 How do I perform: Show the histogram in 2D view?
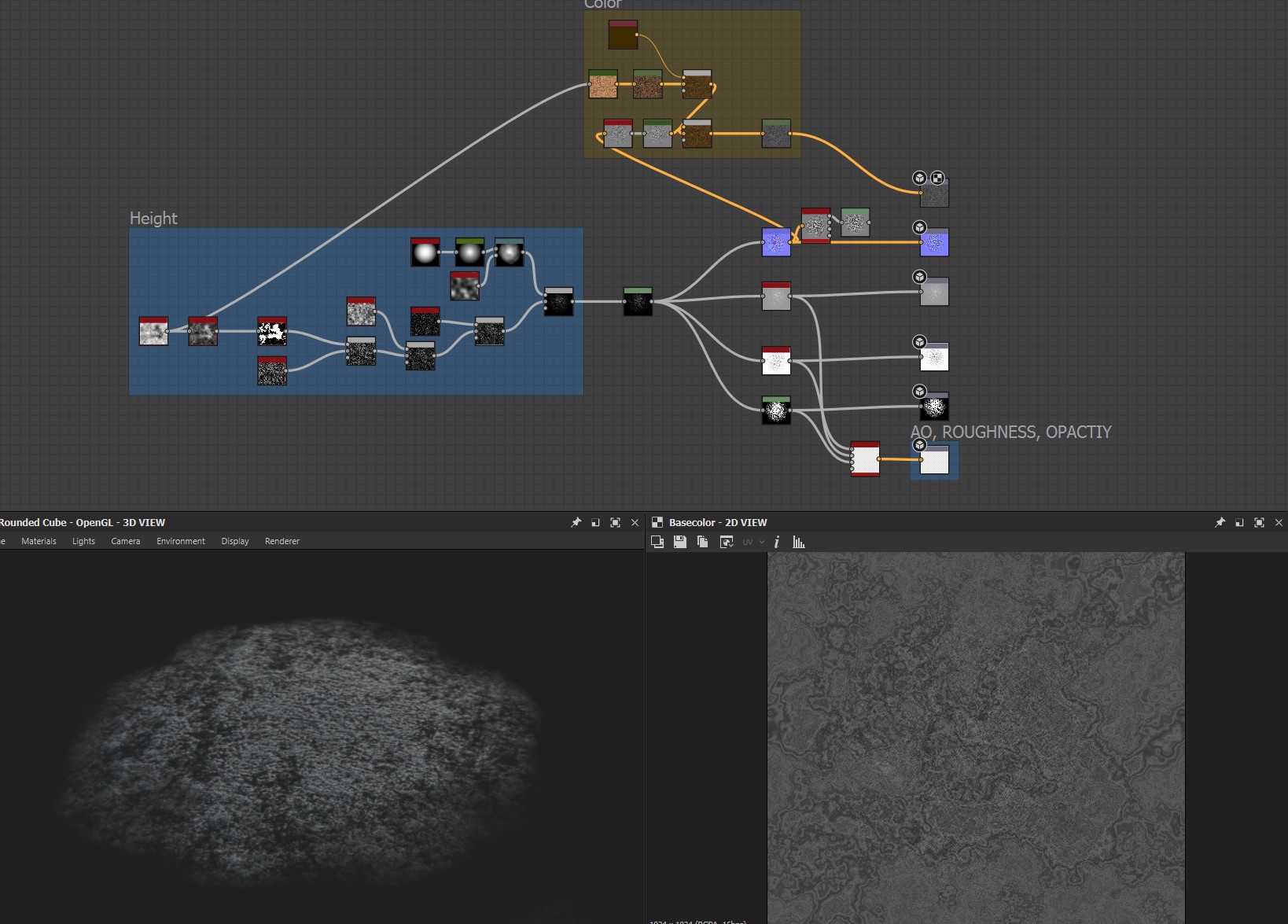coord(799,542)
